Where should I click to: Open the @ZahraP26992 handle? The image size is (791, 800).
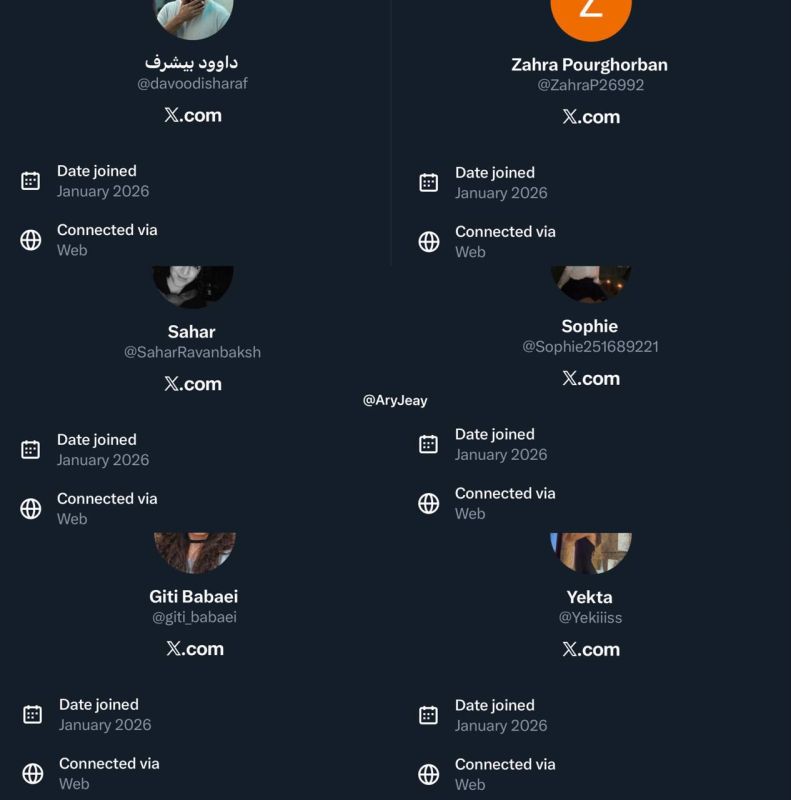590,85
